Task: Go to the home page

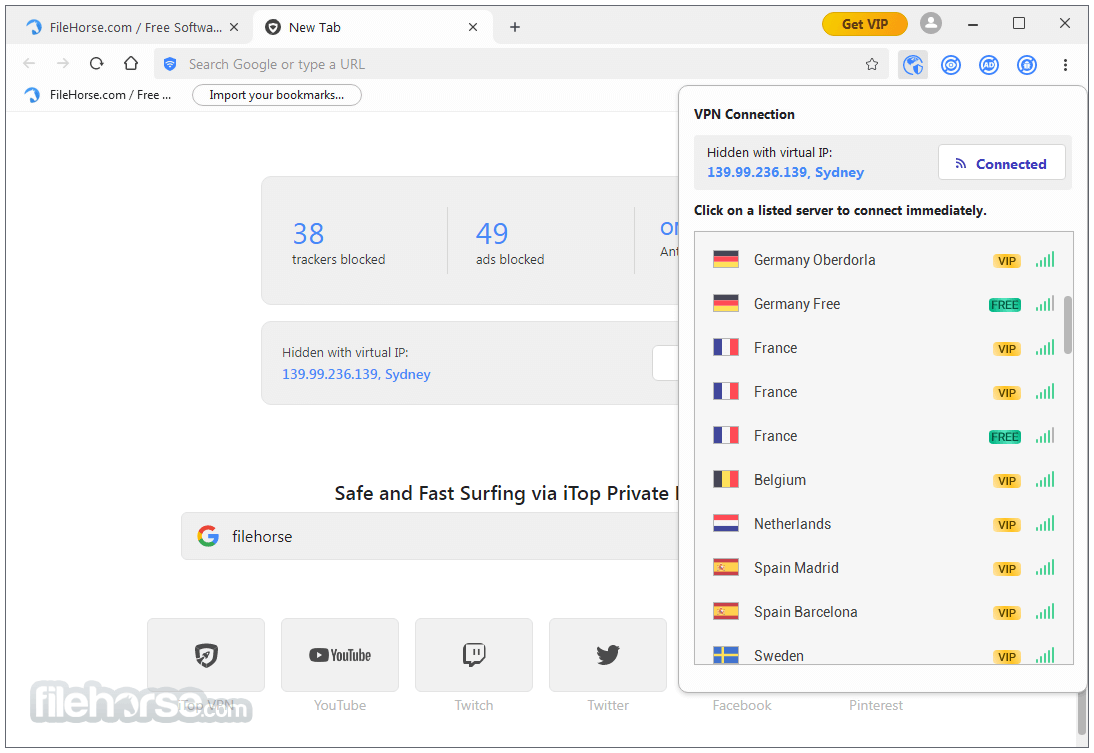Action: click(130, 64)
